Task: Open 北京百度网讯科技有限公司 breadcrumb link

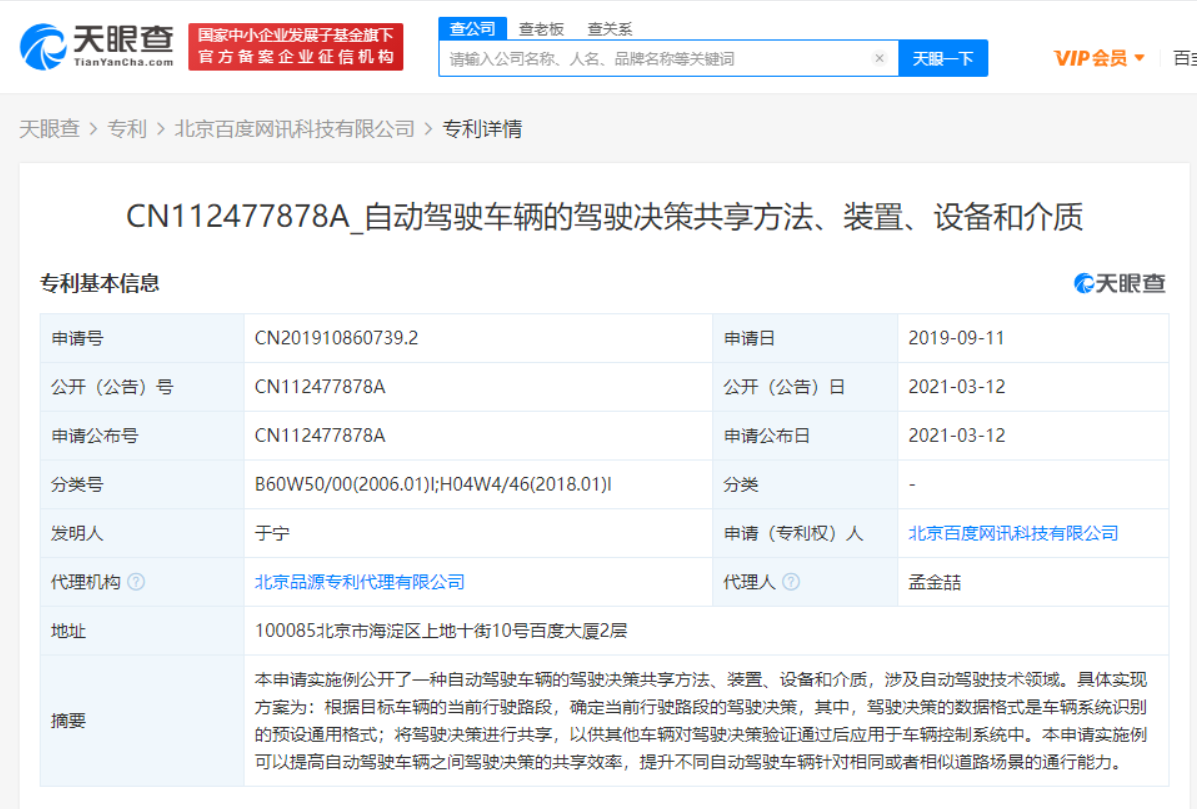Action: [x=294, y=129]
